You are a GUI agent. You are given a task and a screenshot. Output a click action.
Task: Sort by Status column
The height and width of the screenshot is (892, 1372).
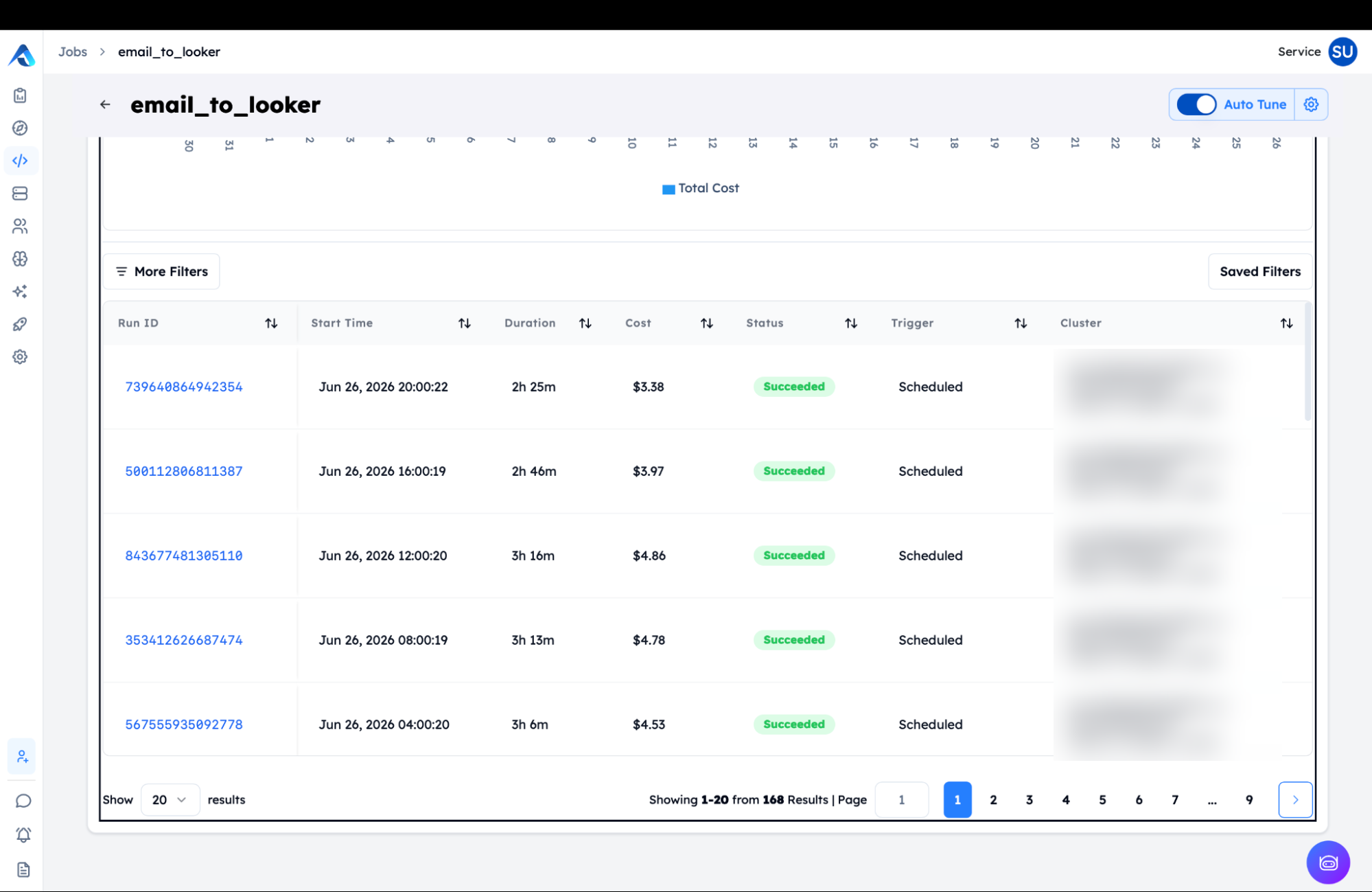click(x=851, y=323)
